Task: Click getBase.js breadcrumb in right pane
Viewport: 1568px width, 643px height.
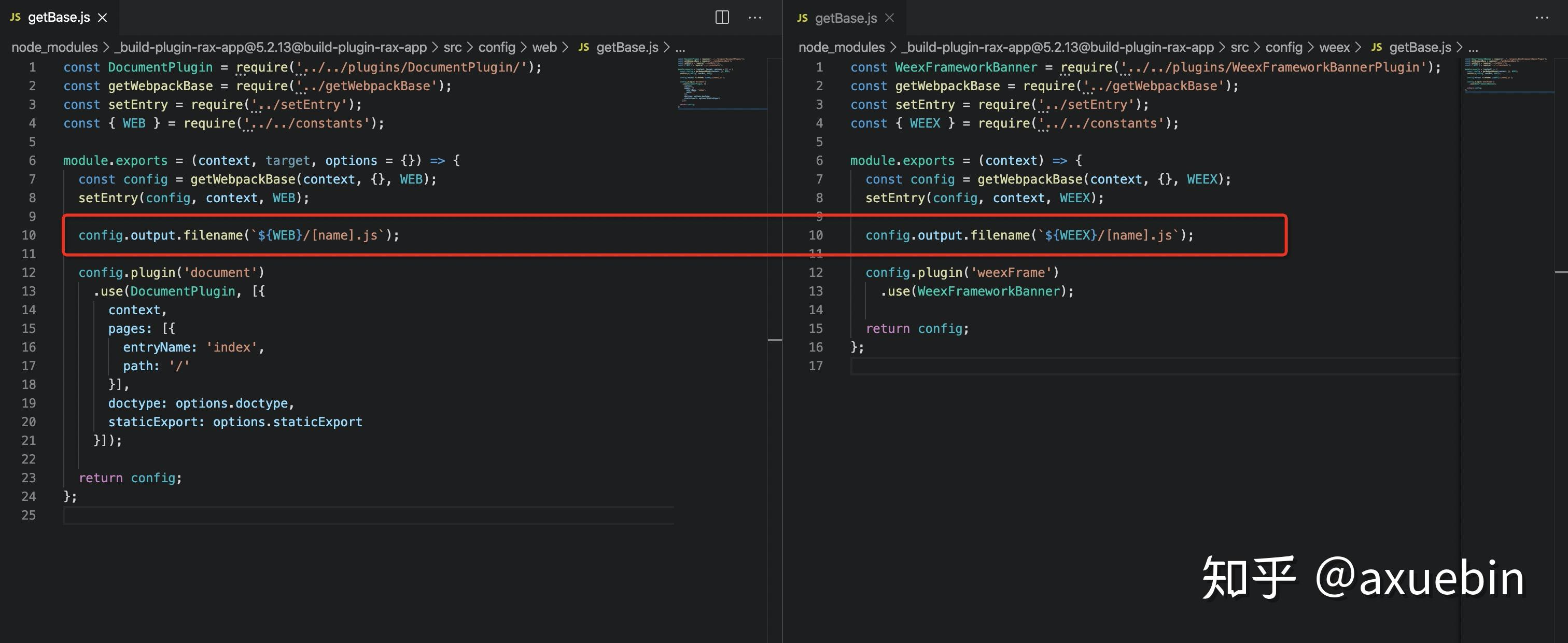Action: [1420, 47]
